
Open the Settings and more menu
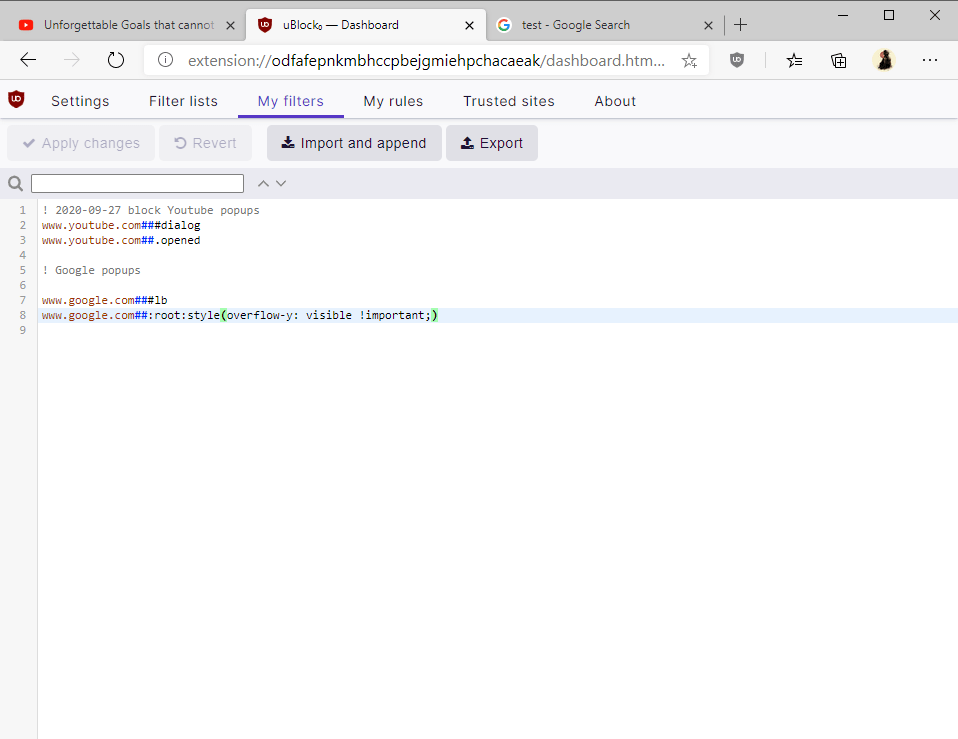click(930, 60)
